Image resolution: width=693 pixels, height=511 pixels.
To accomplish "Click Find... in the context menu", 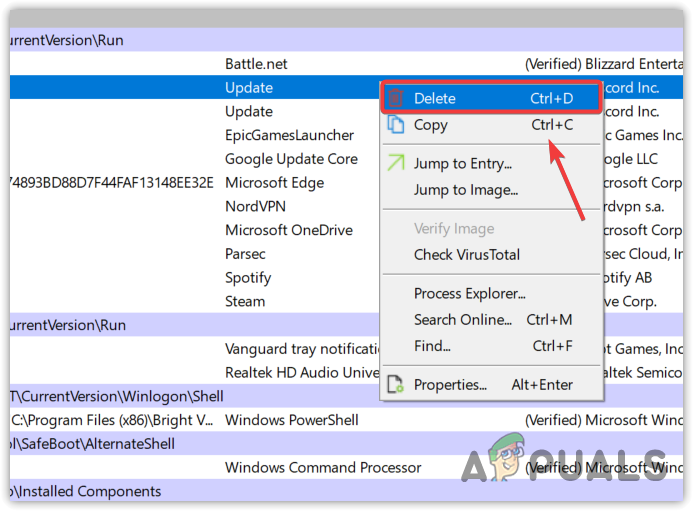I will [x=491, y=346].
